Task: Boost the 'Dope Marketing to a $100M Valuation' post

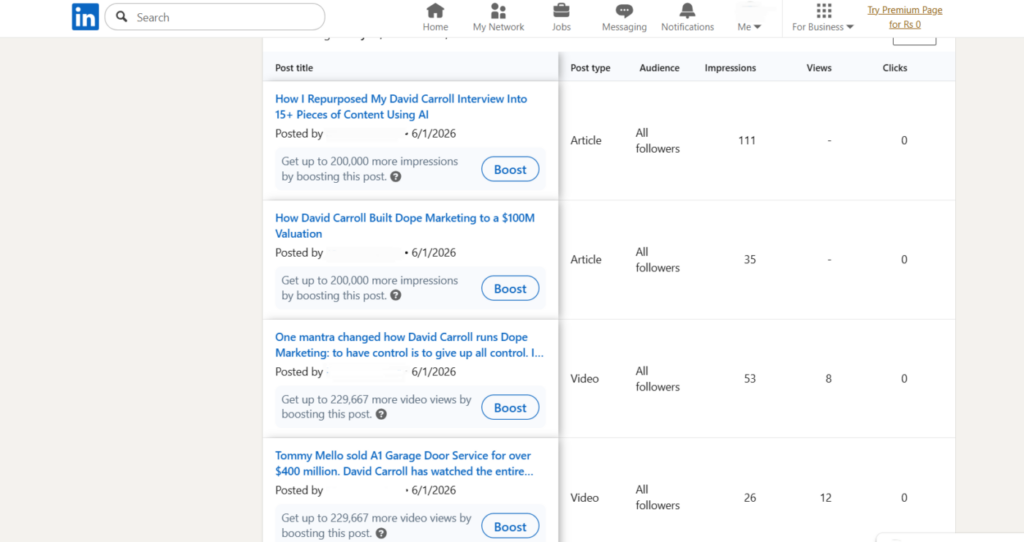Action: (x=510, y=289)
